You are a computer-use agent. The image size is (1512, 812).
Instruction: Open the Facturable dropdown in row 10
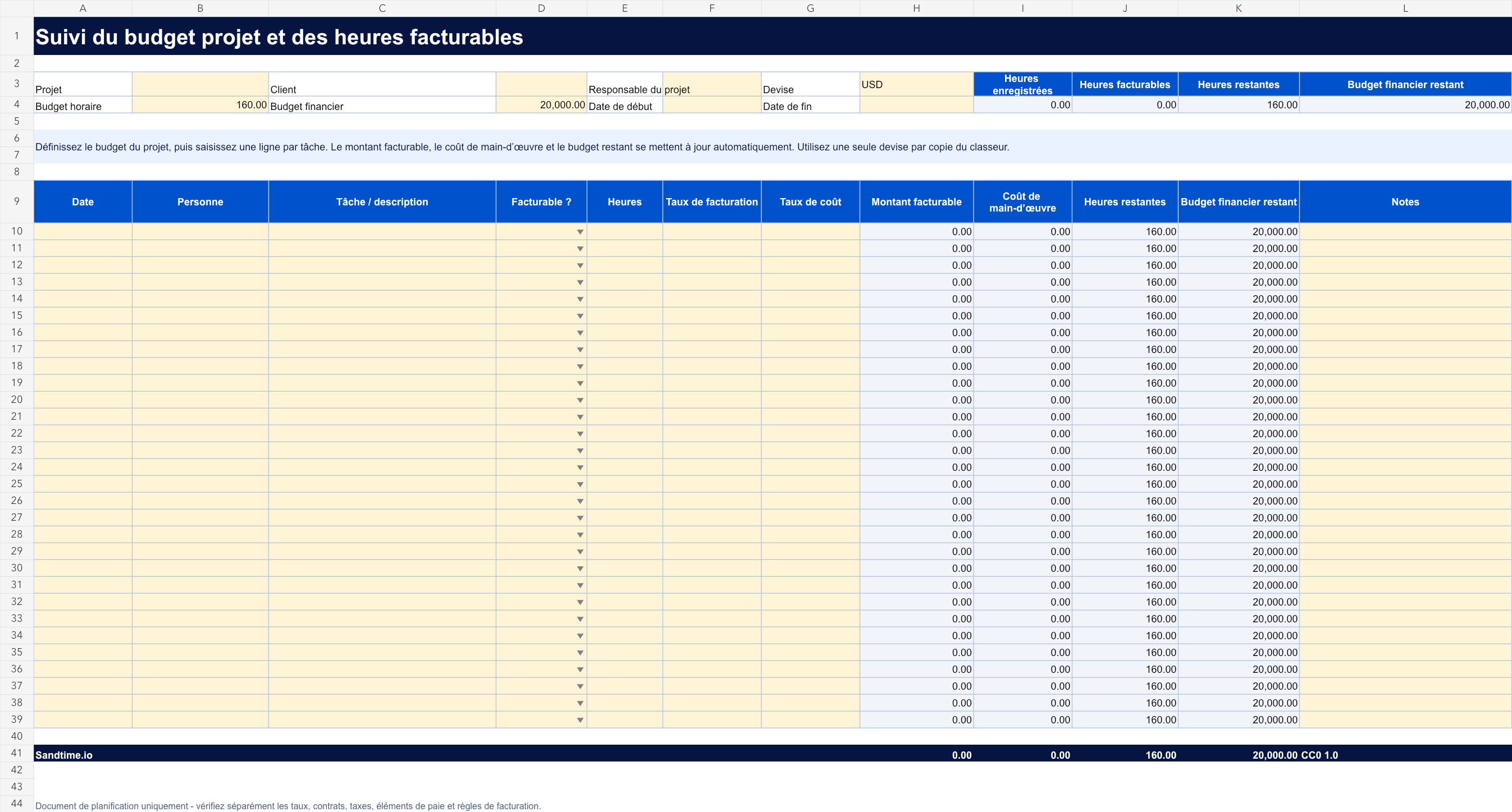579,232
